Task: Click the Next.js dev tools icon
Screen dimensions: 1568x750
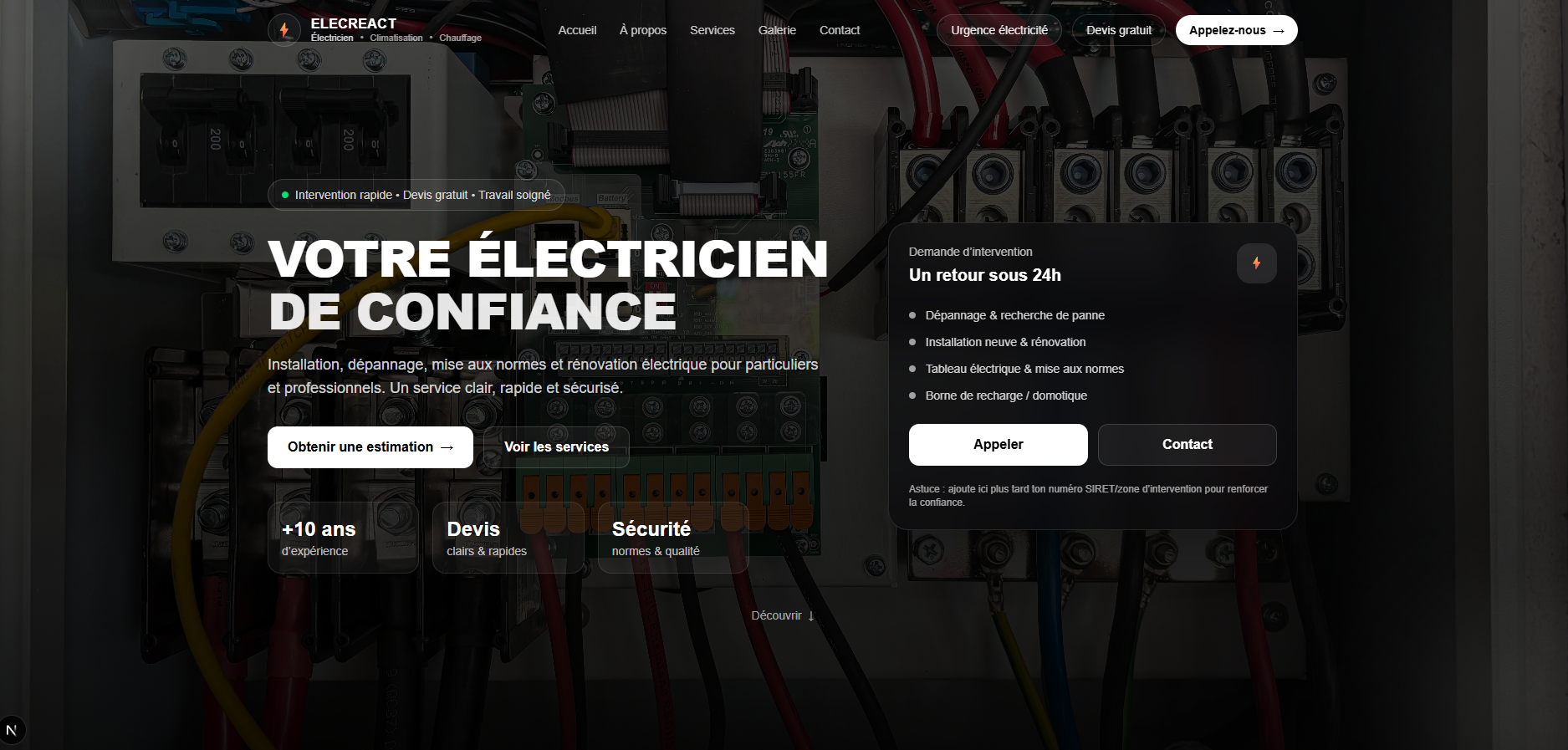Action: pos(12,730)
